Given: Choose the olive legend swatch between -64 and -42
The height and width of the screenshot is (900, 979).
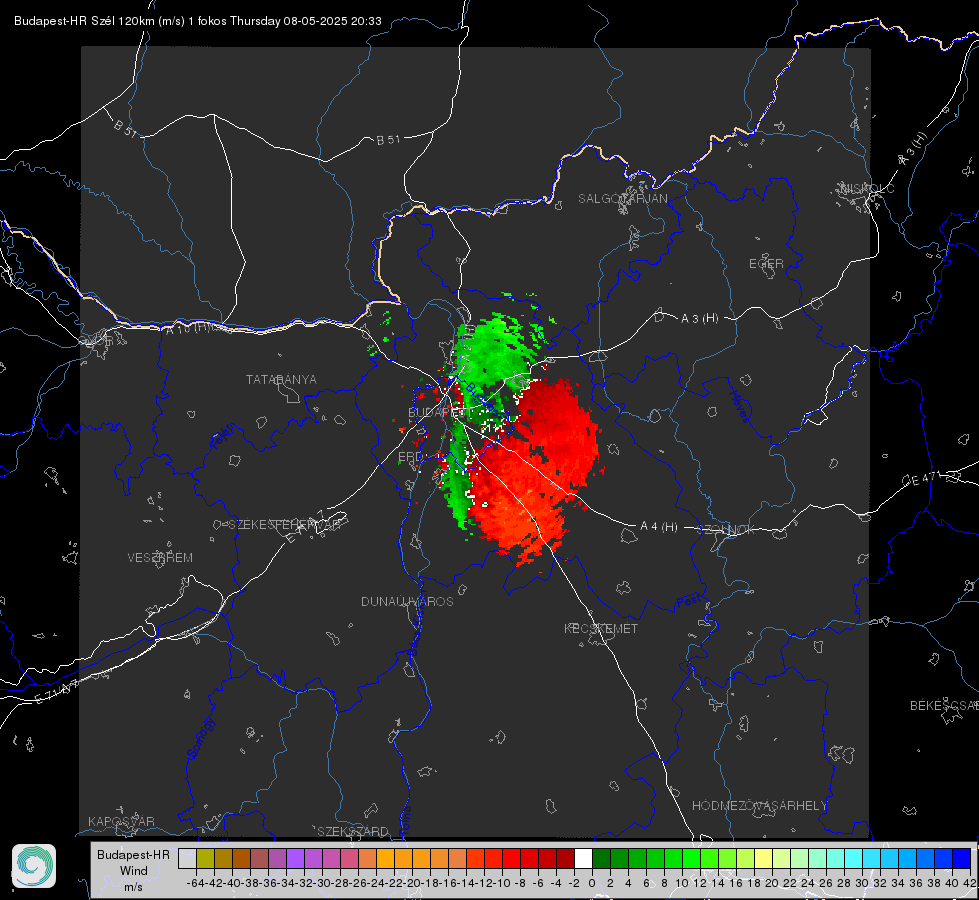Looking at the screenshot, I should (x=205, y=858).
